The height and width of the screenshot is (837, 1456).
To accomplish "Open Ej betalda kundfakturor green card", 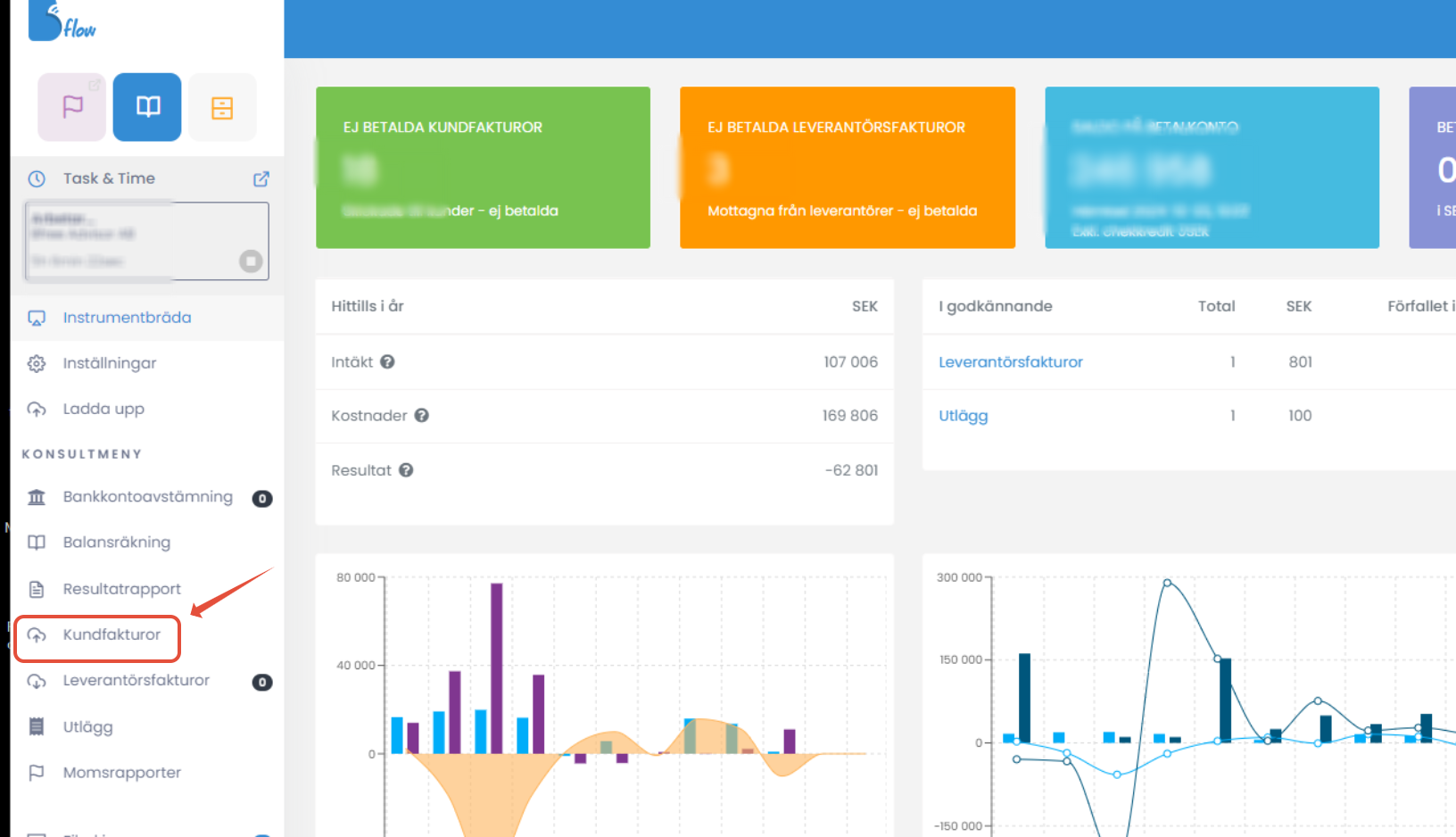I will [x=483, y=168].
